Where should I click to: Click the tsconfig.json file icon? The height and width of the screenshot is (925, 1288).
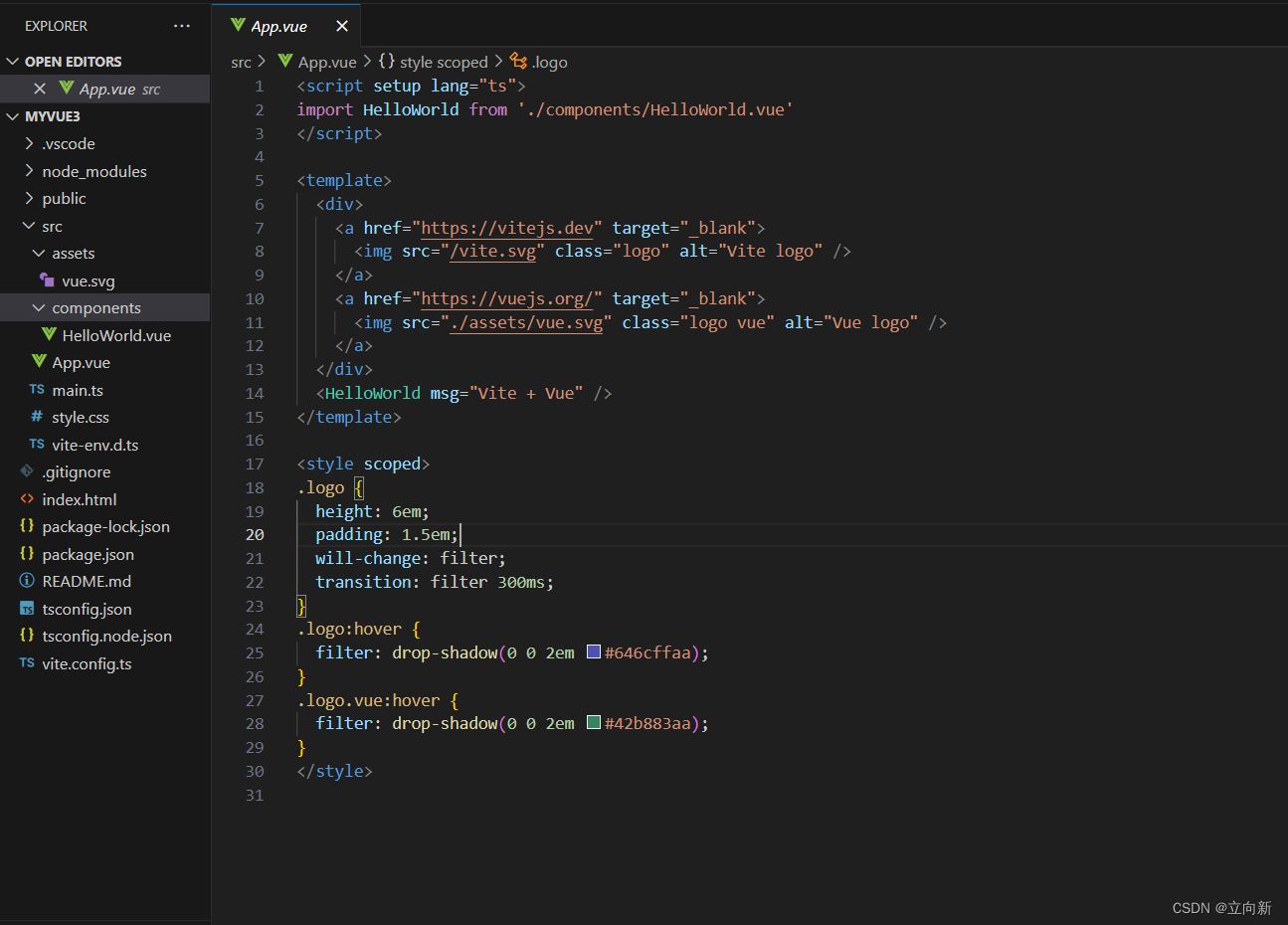(x=27, y=609)
